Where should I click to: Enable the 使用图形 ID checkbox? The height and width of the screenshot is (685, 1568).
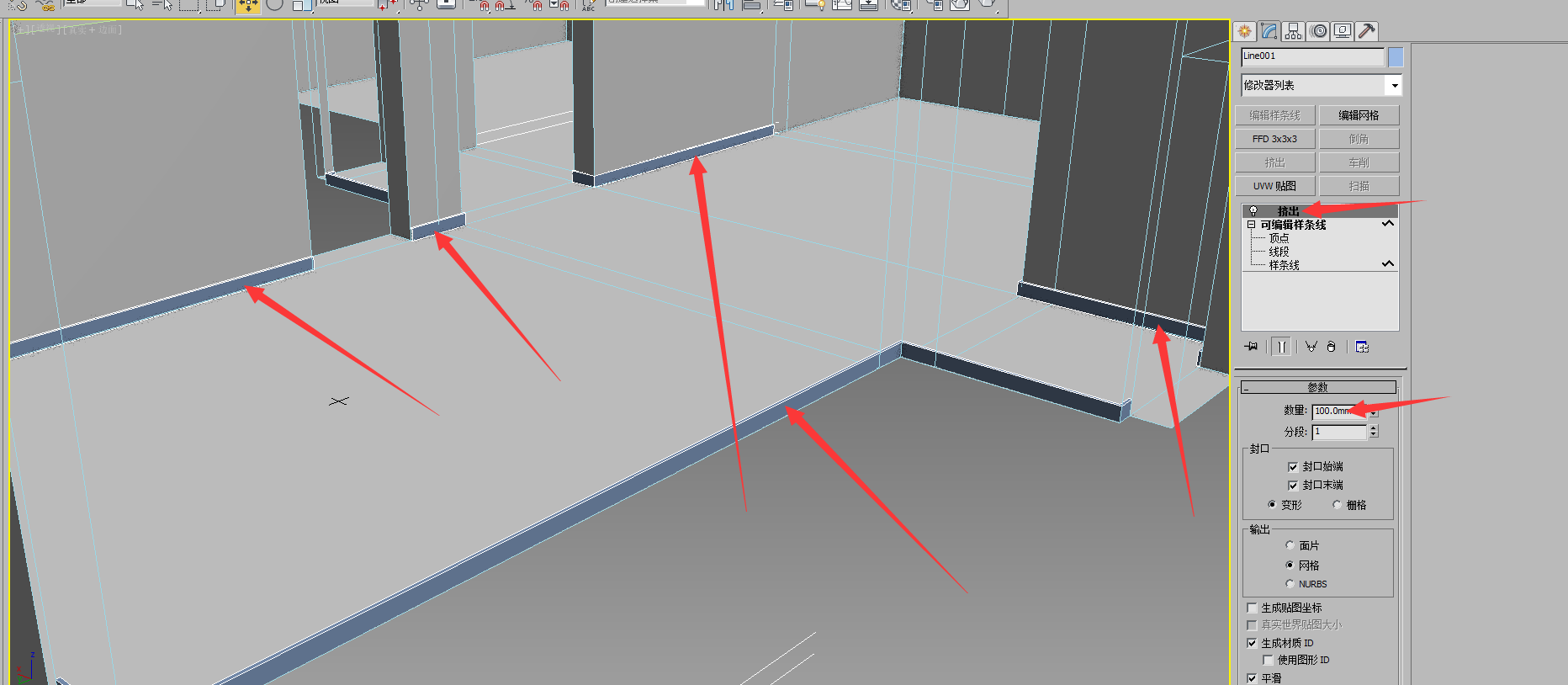pos(1269,661)
